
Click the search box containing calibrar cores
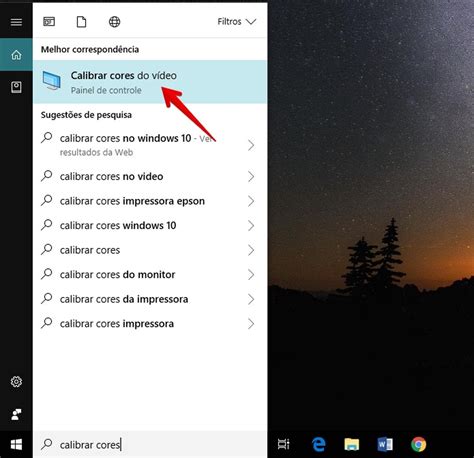150,445
